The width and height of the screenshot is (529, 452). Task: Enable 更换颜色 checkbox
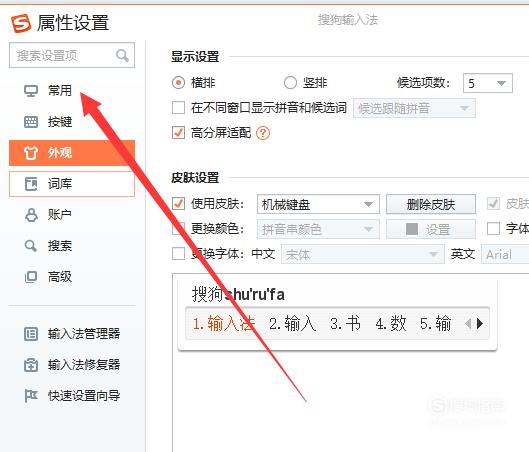(x=178, y=229)
